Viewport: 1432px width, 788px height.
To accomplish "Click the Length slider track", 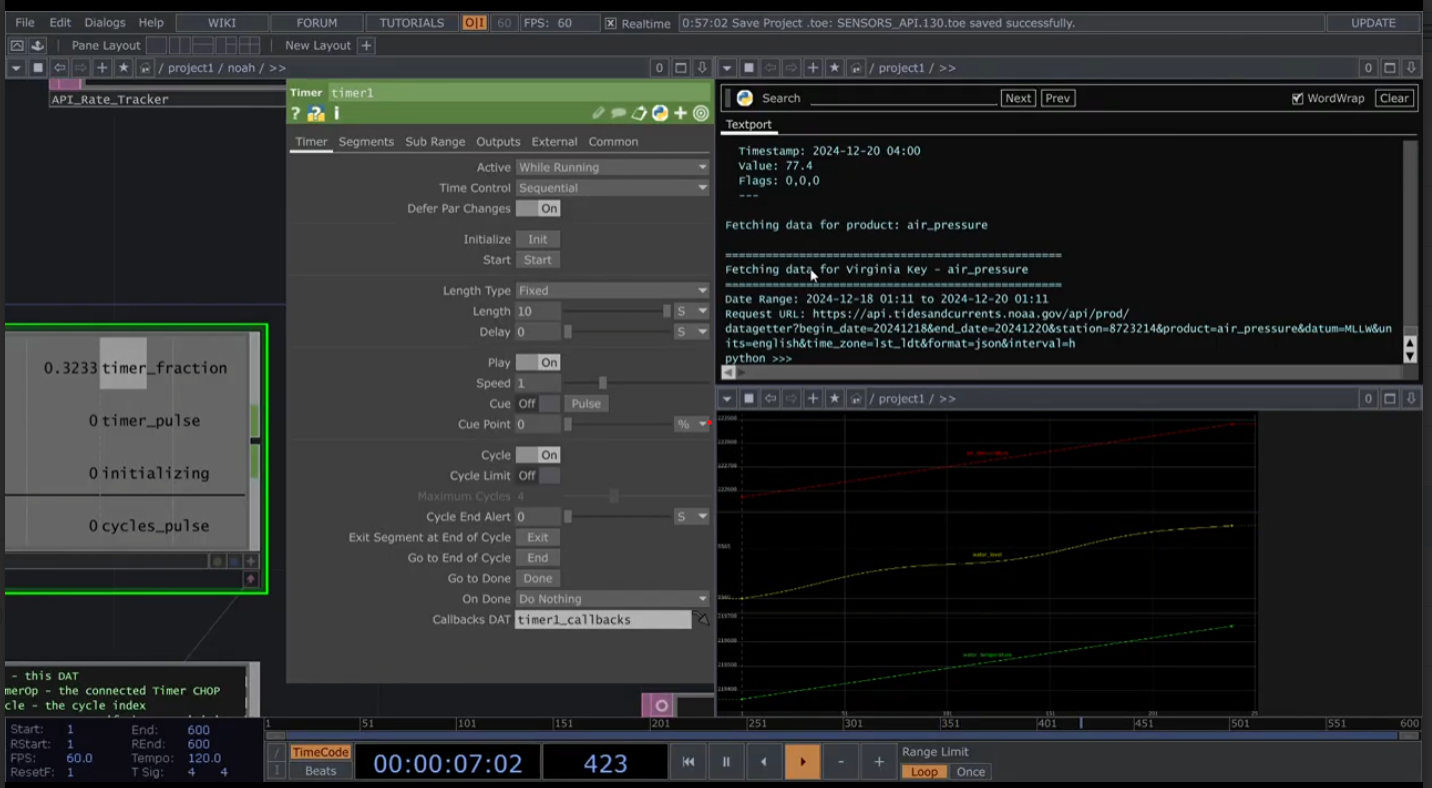I will (617, 311).
